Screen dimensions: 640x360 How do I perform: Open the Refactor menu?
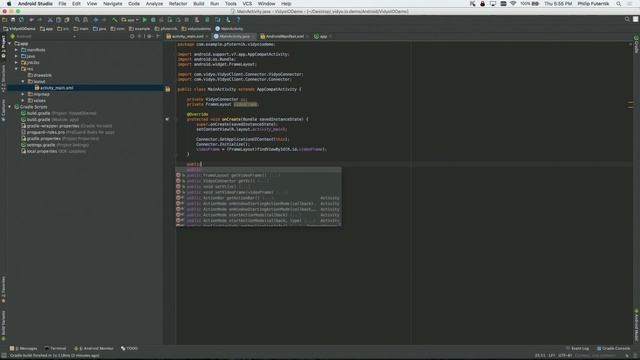point(178,4)
